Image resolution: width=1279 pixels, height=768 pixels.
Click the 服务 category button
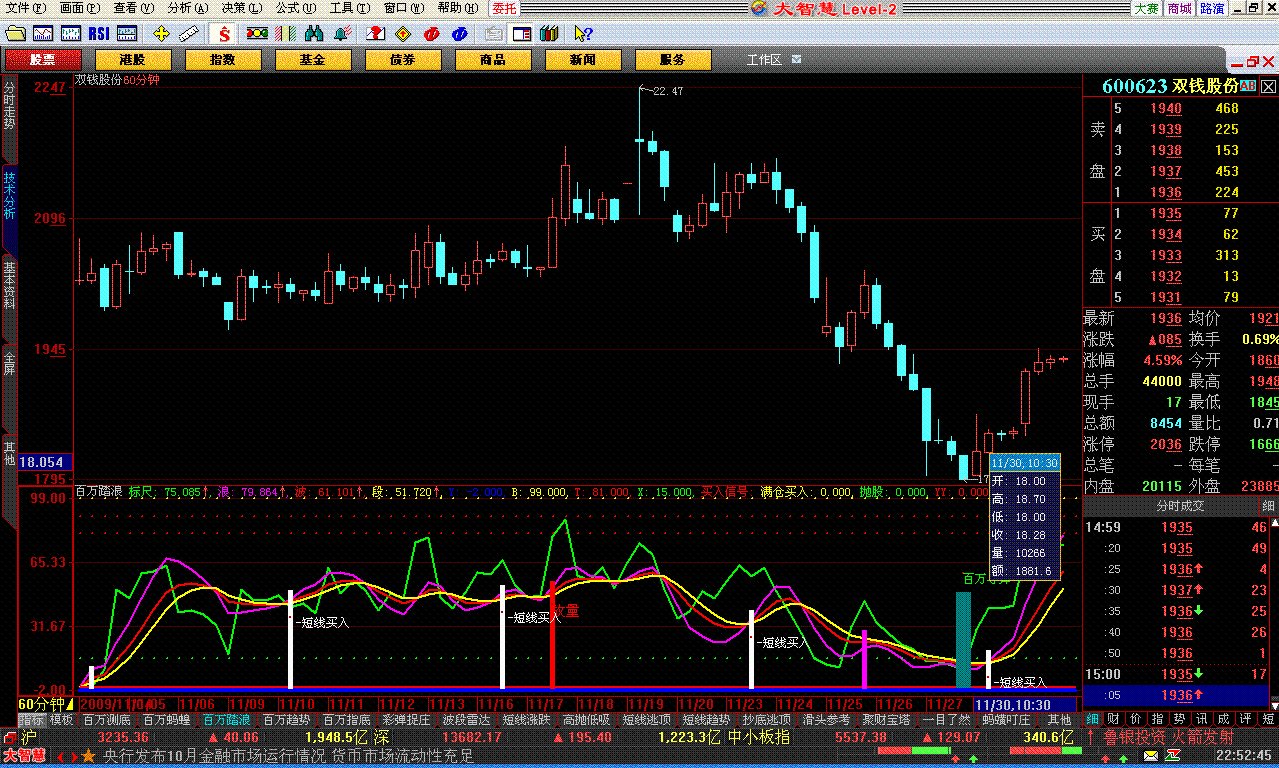(672, 60)
